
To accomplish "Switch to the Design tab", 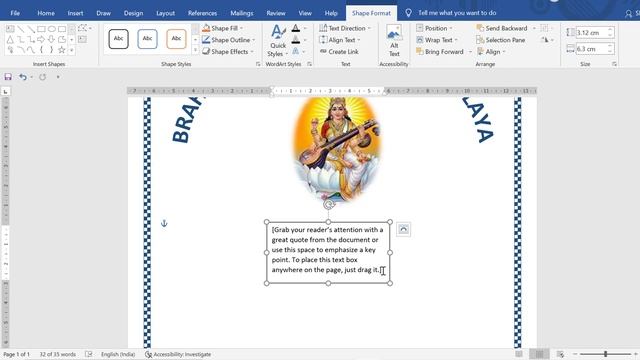I will [133, 13].
